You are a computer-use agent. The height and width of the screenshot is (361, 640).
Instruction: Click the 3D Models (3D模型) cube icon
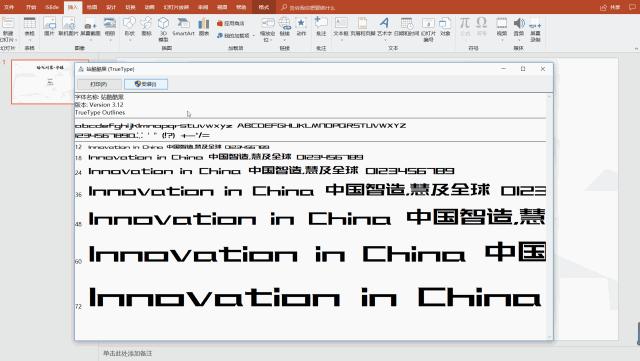(x=163, y=23)
